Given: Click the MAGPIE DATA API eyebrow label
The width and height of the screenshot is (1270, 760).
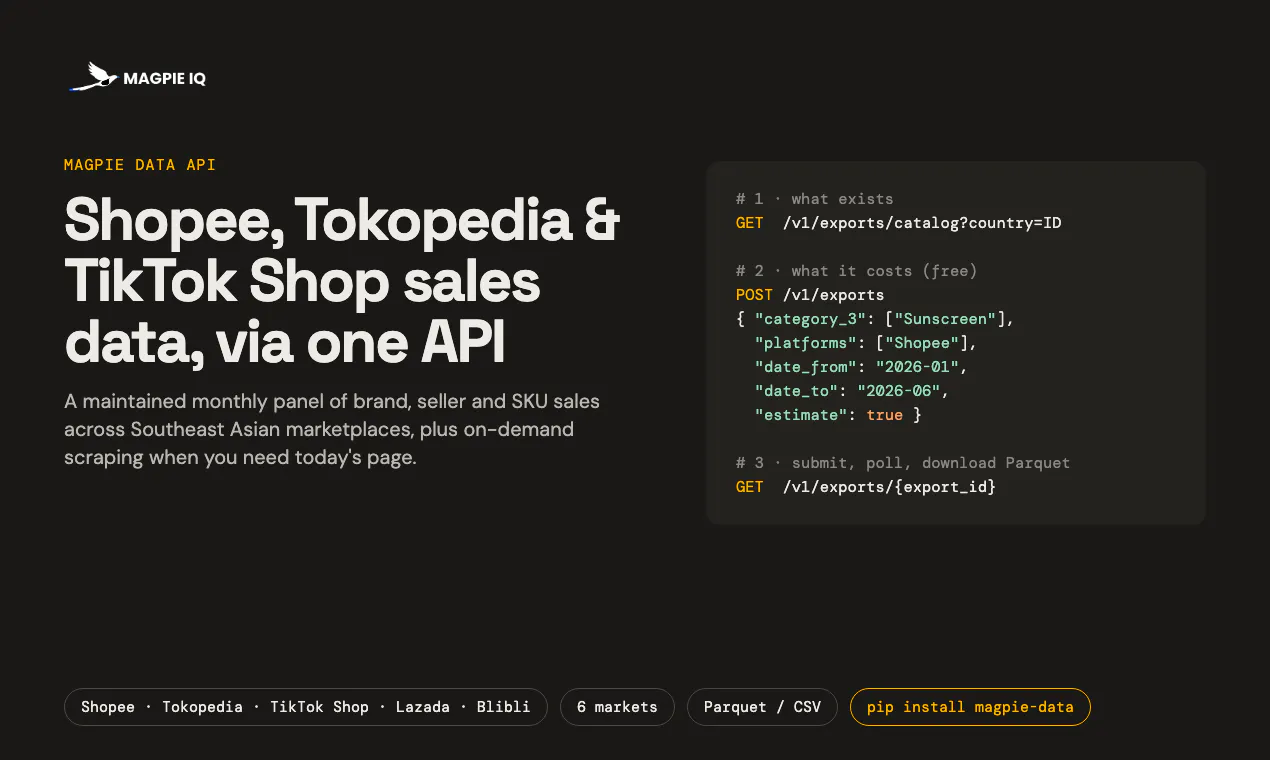Looking at the screenshot, I should pos(140,165).
